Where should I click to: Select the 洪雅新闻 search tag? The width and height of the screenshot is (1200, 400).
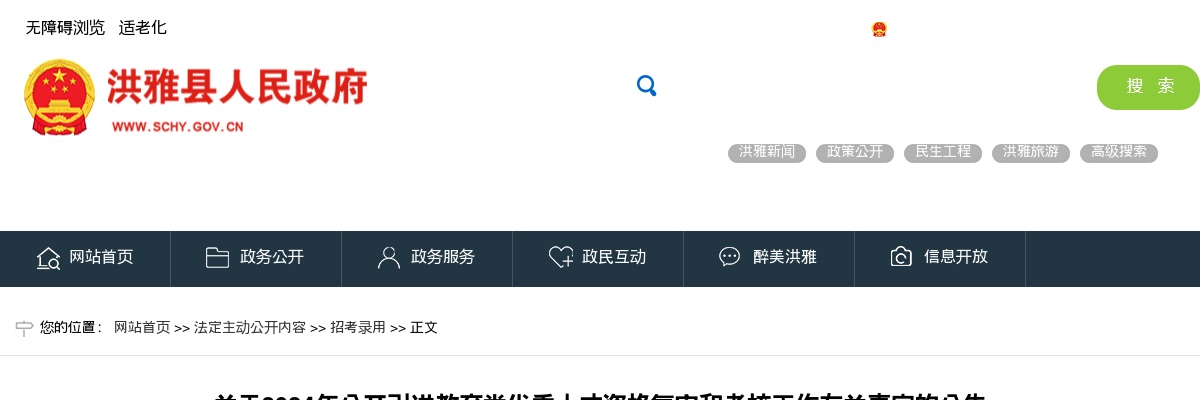pyautogui.click(x=767, y=153)
